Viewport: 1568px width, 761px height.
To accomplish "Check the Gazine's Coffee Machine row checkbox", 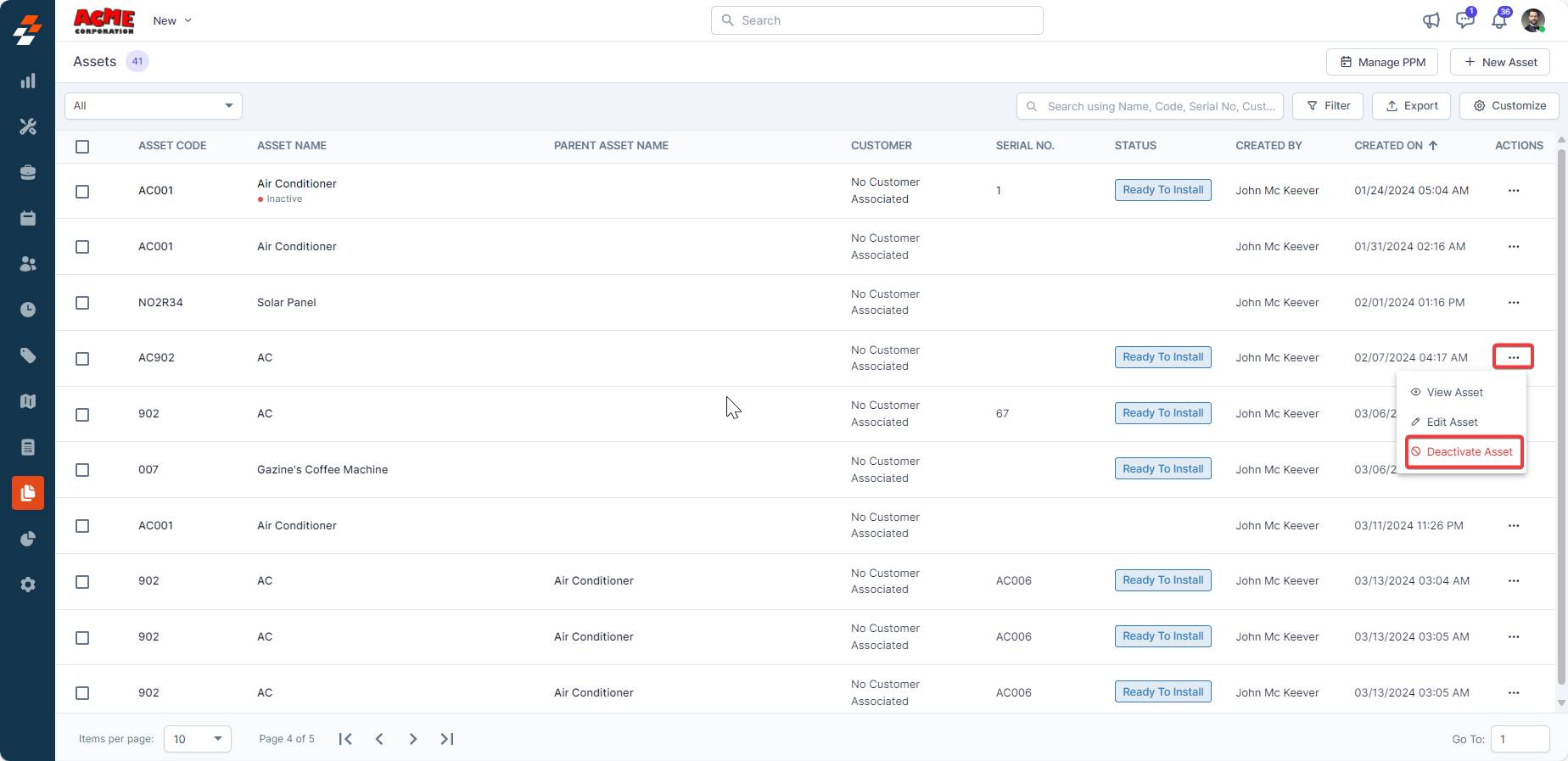I will click(x=82, y=470).
